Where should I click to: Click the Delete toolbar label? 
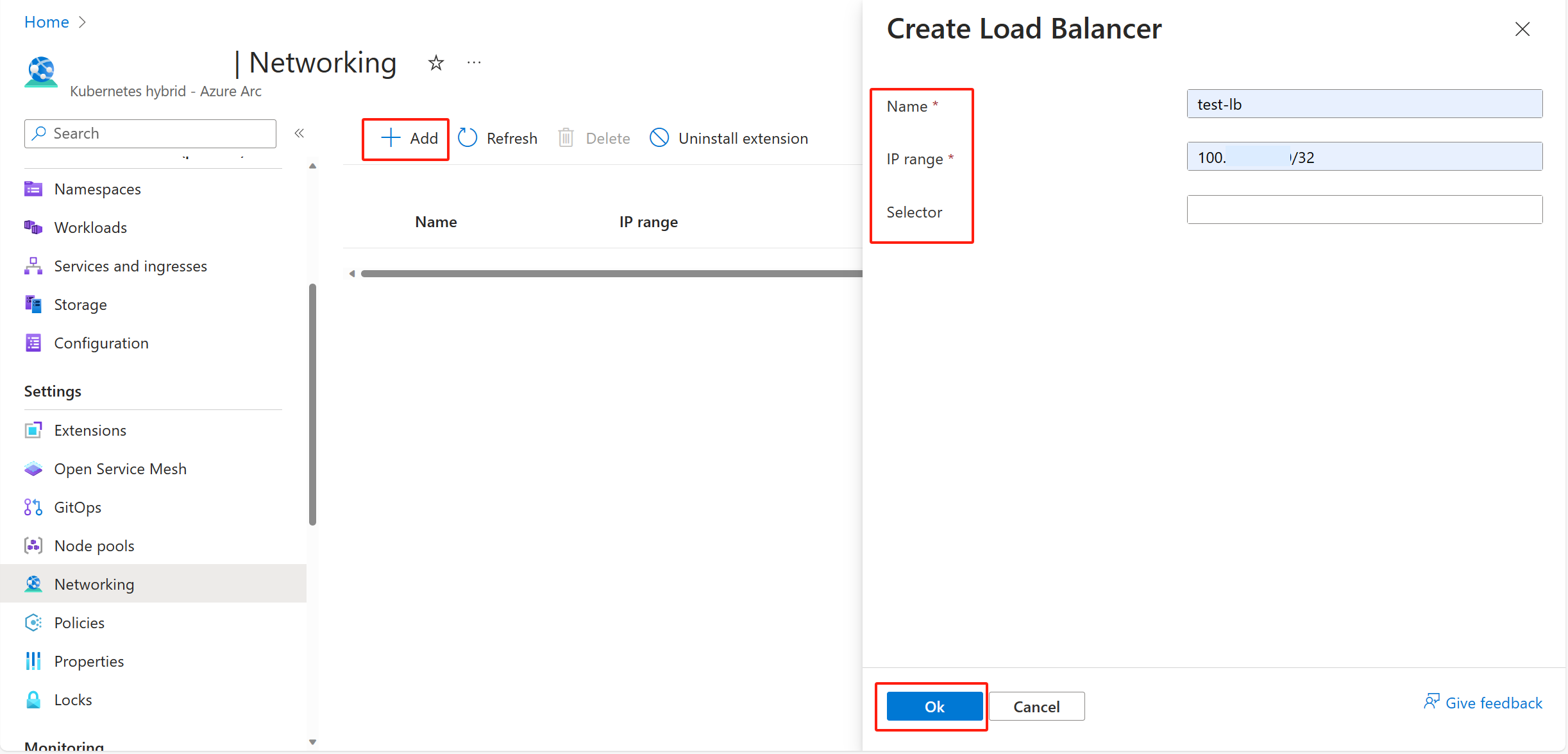pos(608,138)
